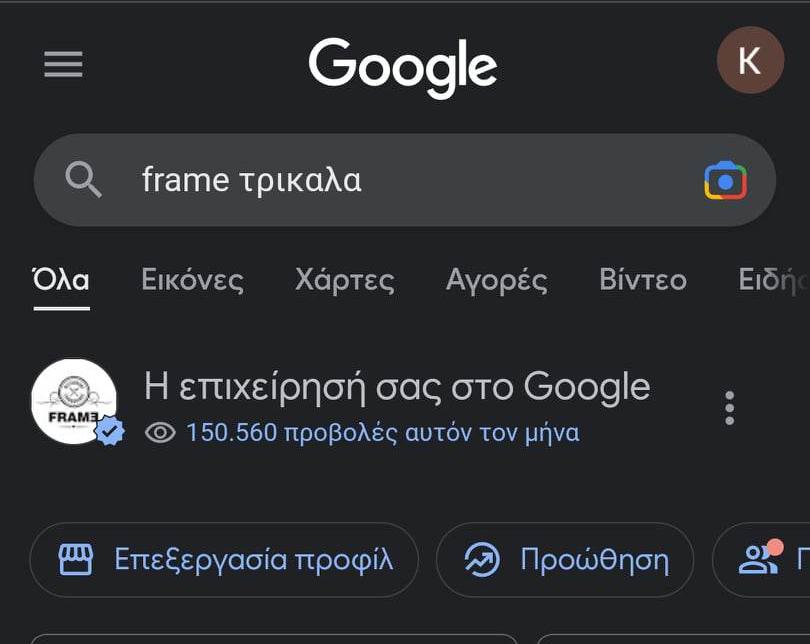Open the FRAME business logo thumbnail
The image size is (810, 644).
tap(73, 400)
